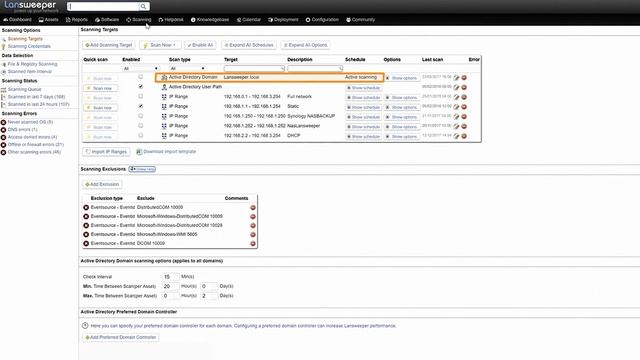The height and width of the screenshot is (360, 640).
Task: Click the Lansweeper logo
Action: click(x=31, y=6)
